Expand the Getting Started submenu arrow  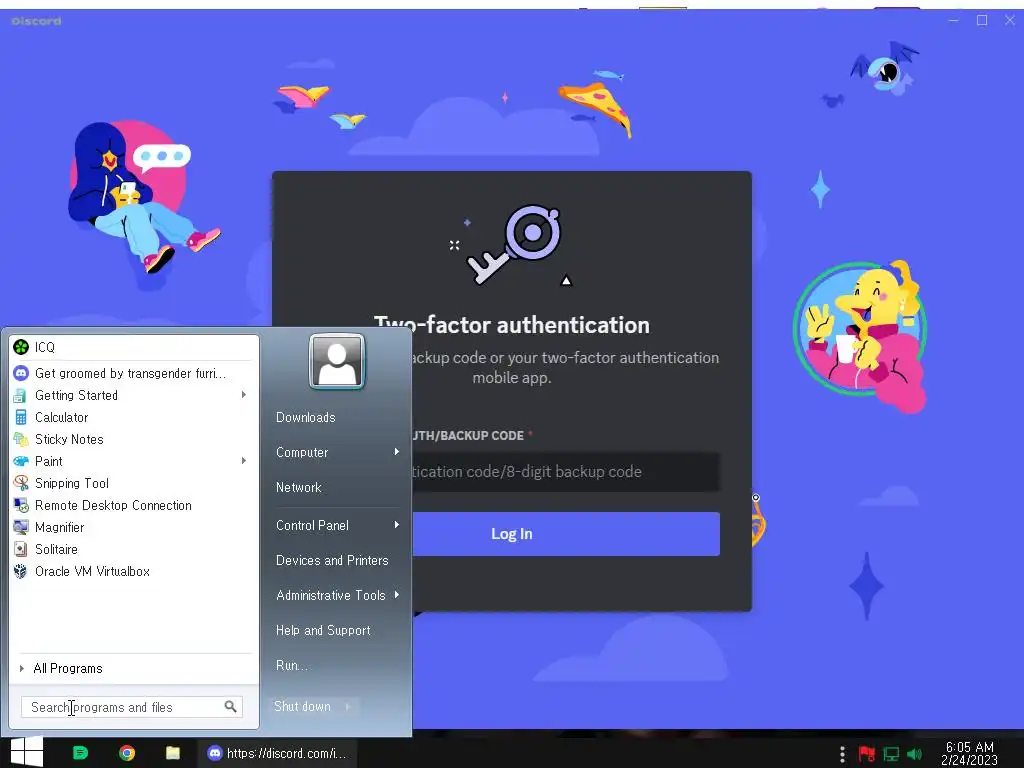tap(244, 394)
